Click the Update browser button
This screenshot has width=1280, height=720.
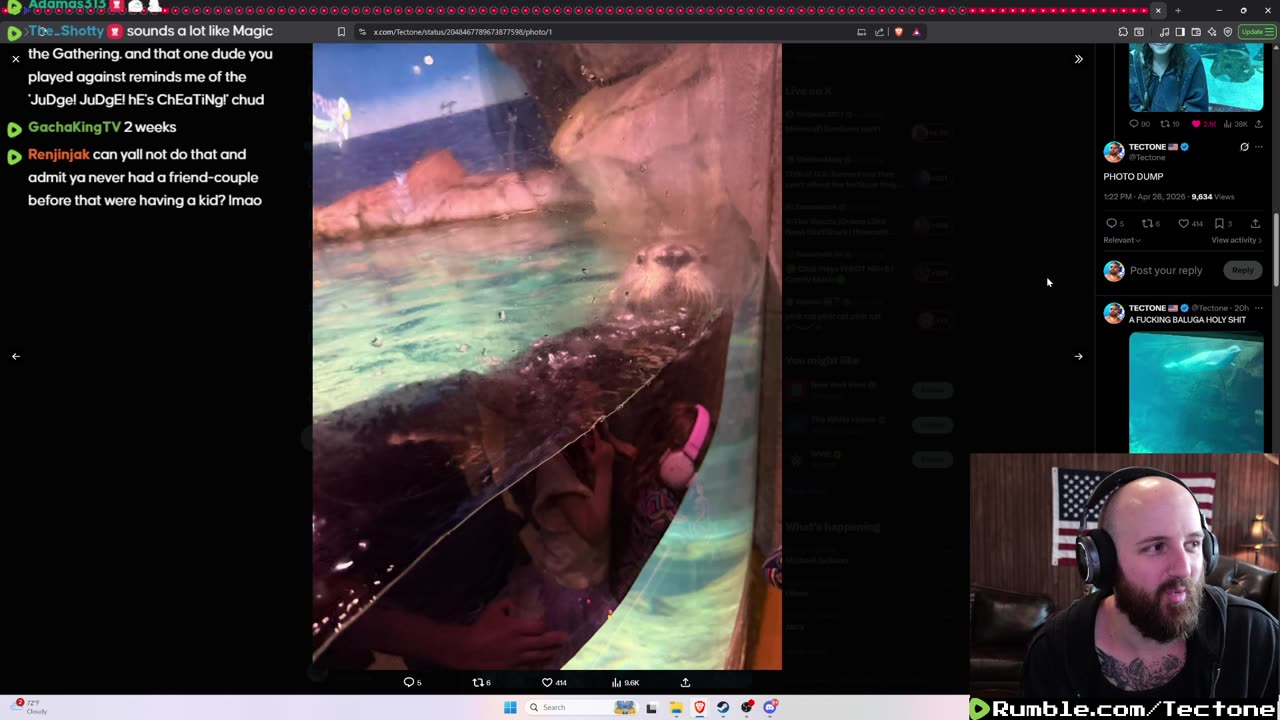click(x=1257, y=32)
